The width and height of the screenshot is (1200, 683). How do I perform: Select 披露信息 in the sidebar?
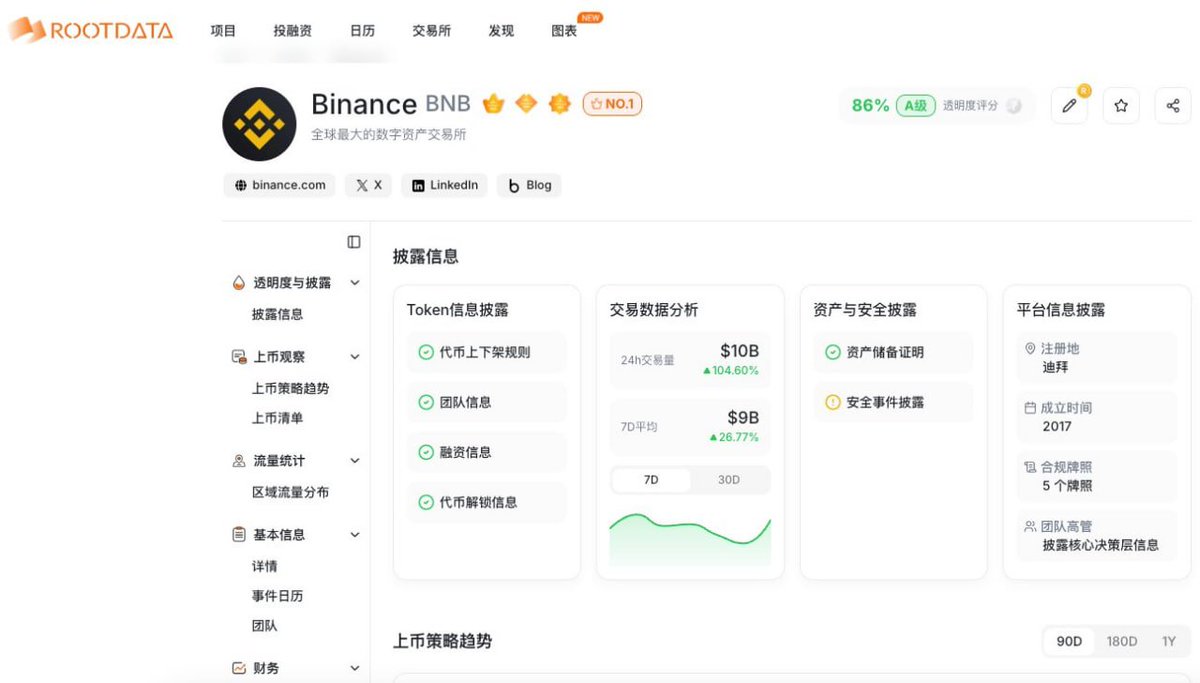[x=277, y=314]
